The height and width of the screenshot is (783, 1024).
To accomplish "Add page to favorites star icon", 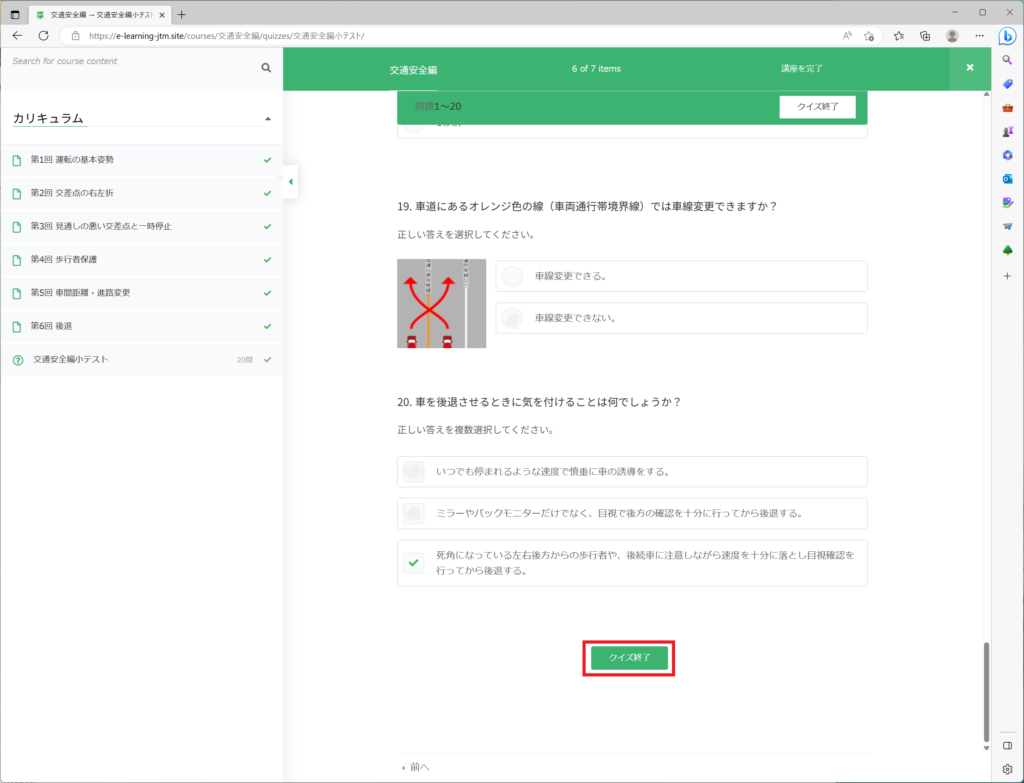I will click(869, 35).
